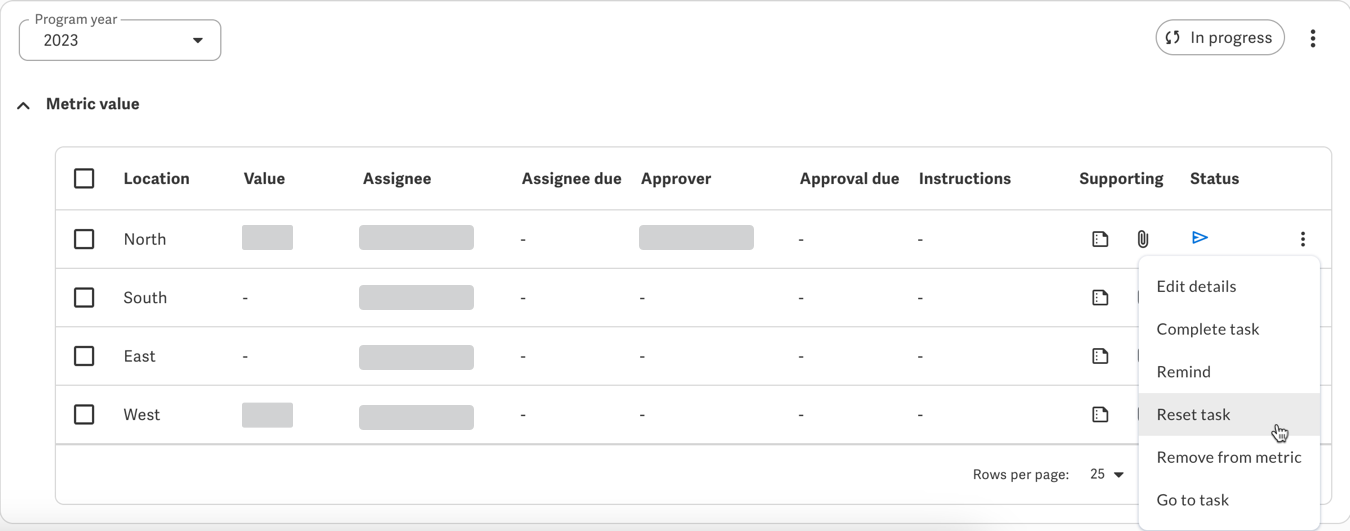The height and width of the screenshot is (531, 1350).
Task: Open the notes icon in West row
Action: tap(1100, 414)
